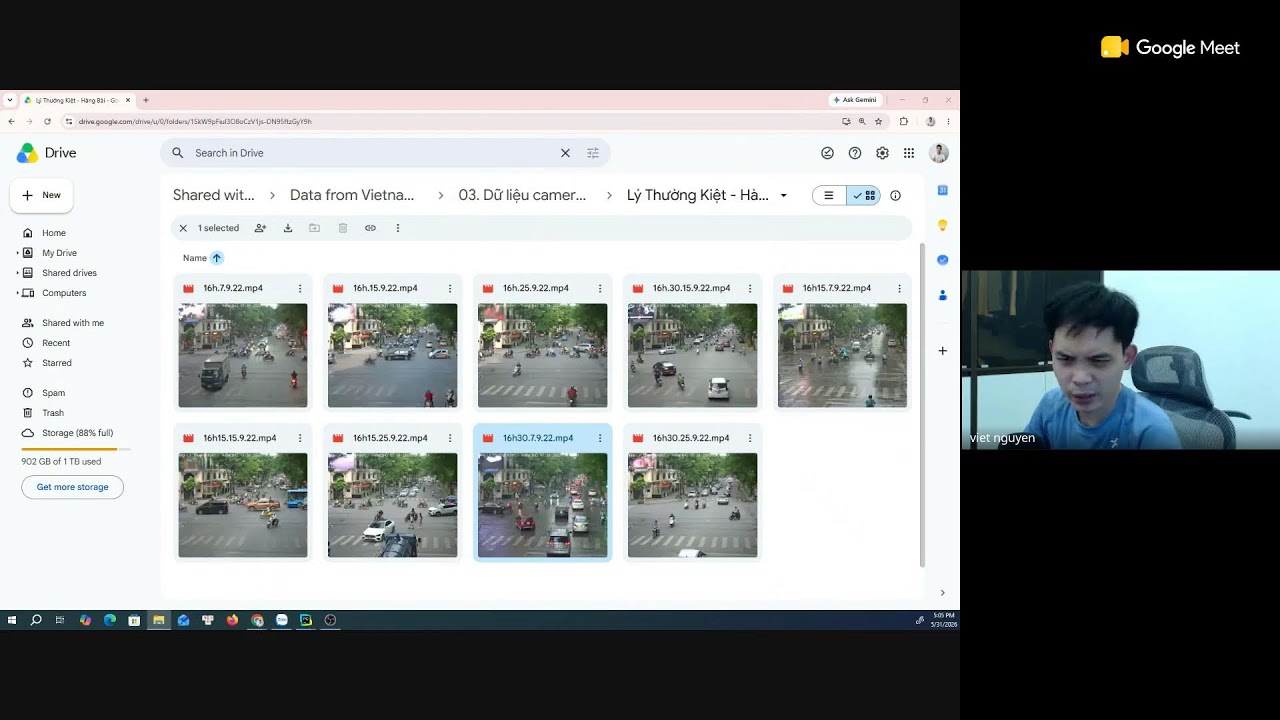Copy link of the selected file

370,228
